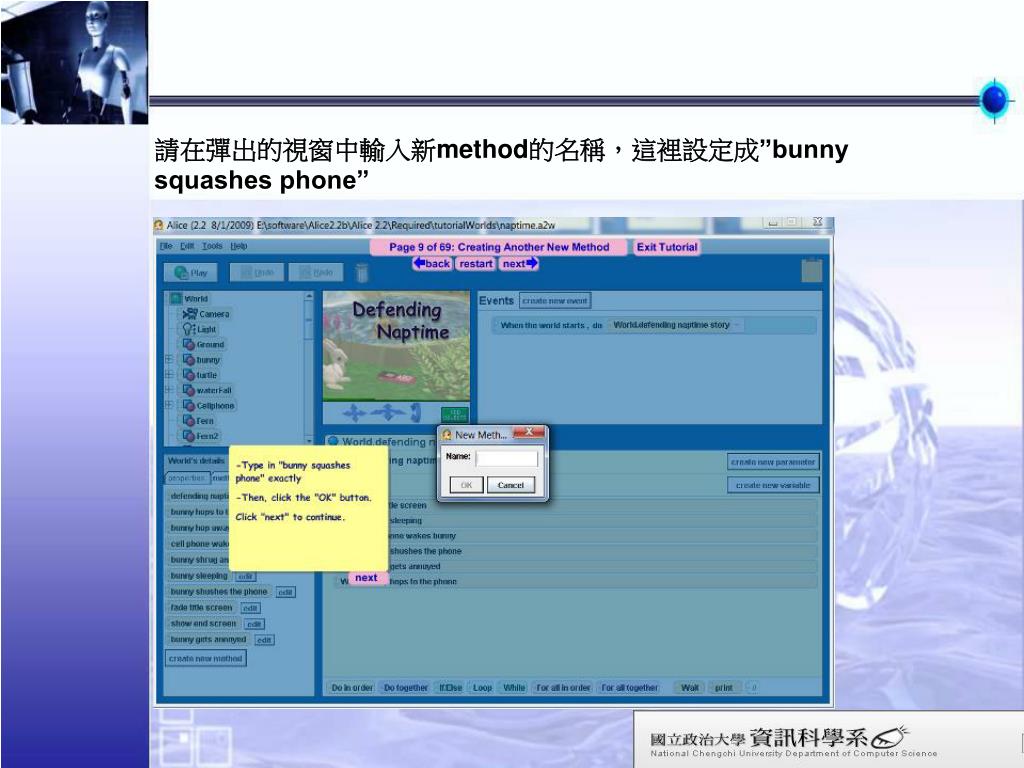Click the Loop tile
Image resolution: width=1024 pixels, height=768 pixels.
(483, 688)
